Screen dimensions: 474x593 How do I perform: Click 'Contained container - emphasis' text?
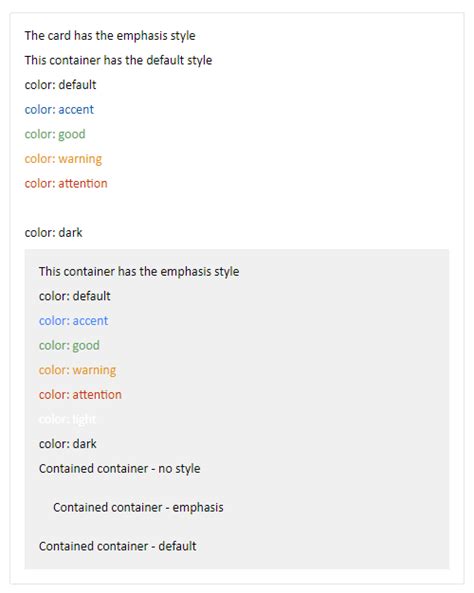tap(138, 508)
